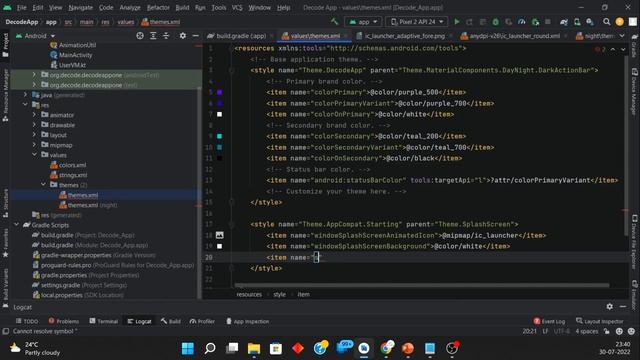Click teal_200 color swatch on line 9
Viewport: 640px width, 360px height.
click(x=220, y=136)
